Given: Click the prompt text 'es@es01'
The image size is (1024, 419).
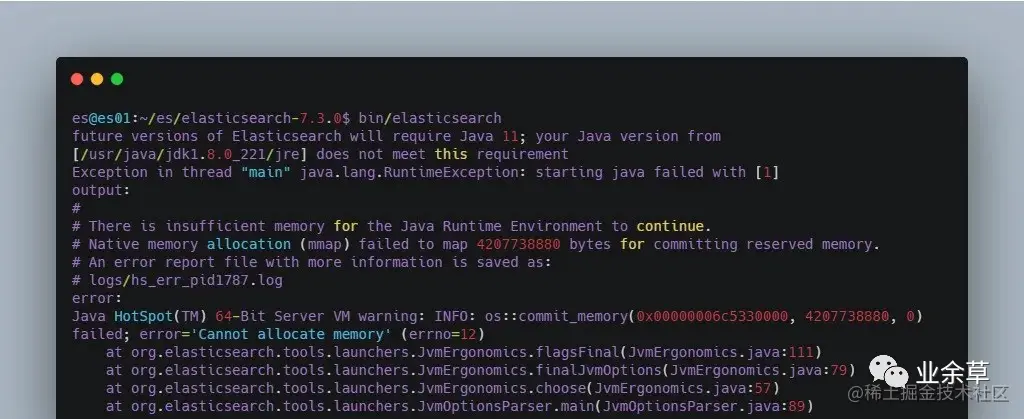Looking at the screenshot, I should [x=102, y=118].
